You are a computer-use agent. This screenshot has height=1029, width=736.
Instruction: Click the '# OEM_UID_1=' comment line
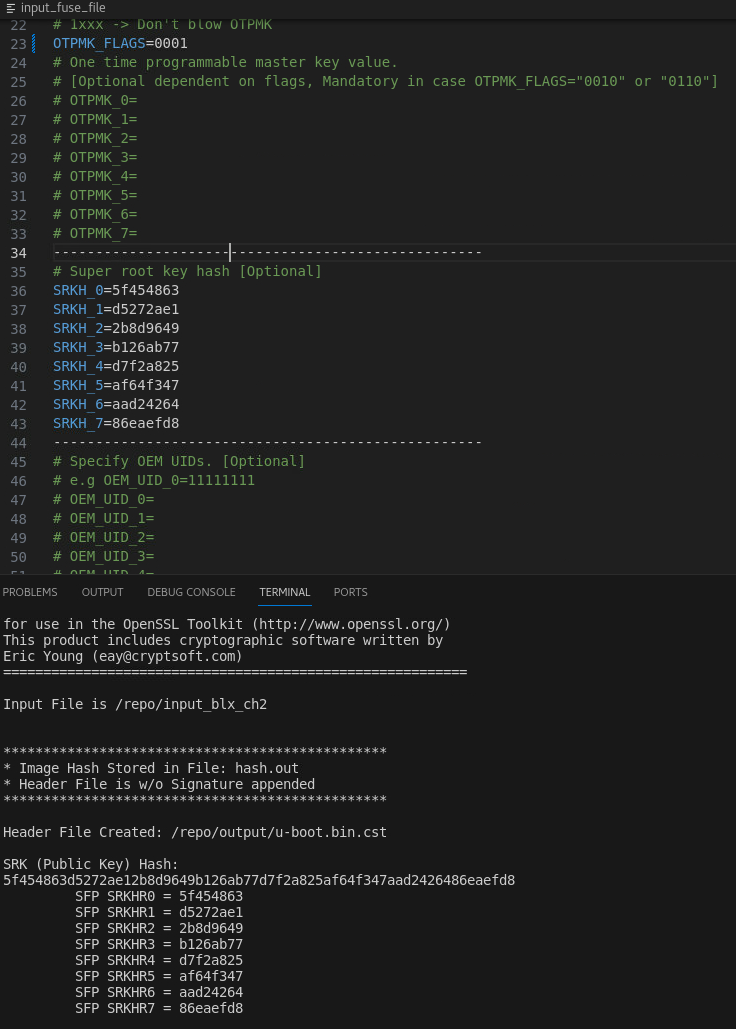(104, 518)
